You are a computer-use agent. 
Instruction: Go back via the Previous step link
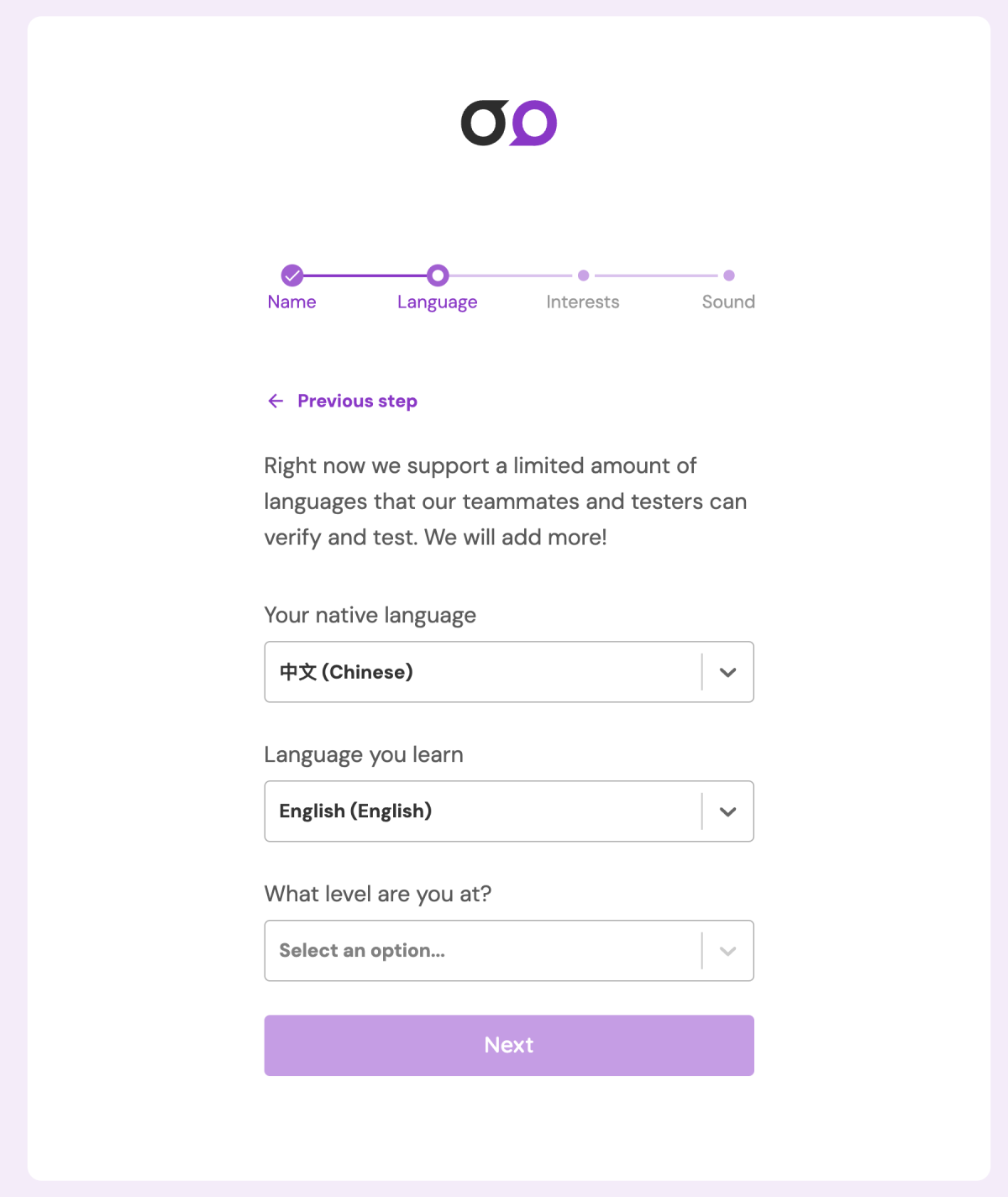[357, 402]
